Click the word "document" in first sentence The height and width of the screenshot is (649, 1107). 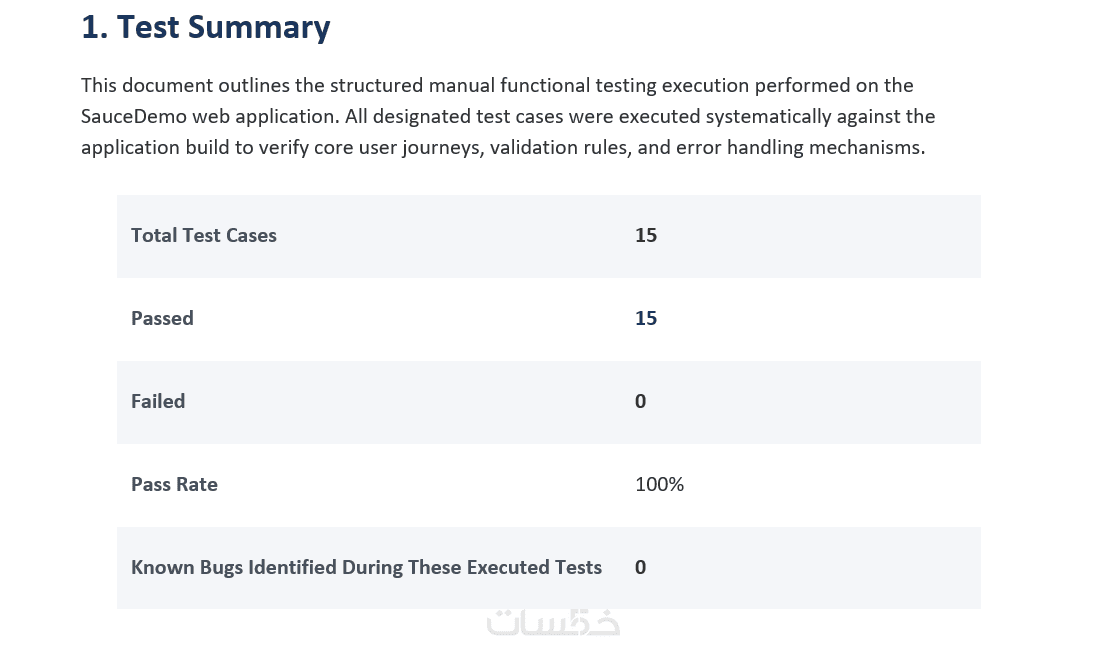[167, 85]
